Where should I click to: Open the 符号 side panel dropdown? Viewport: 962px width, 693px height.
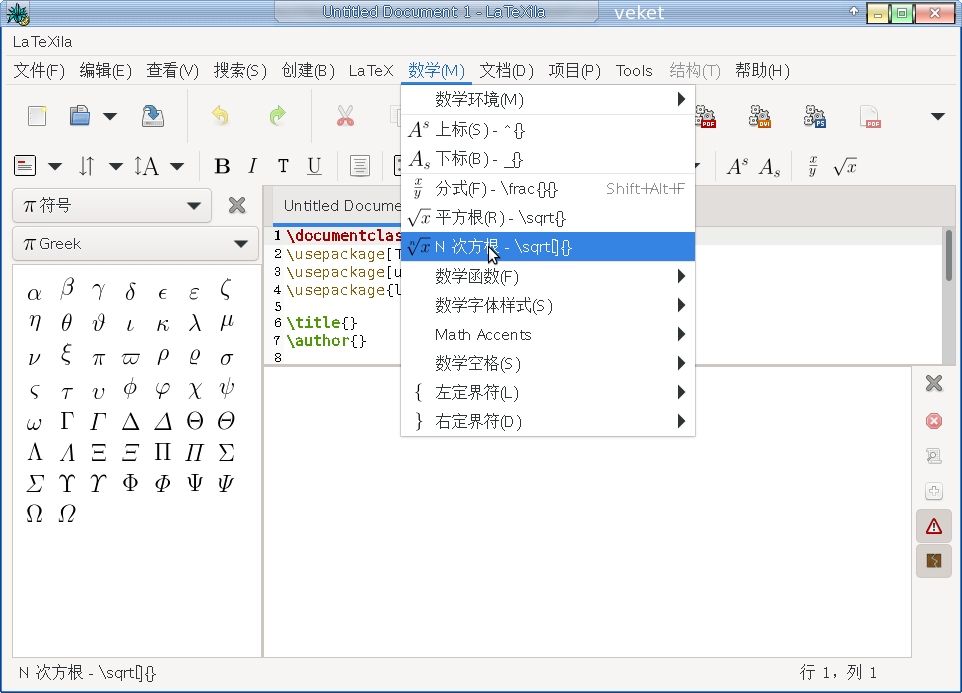pyautogui.click(x=112, y=205)
